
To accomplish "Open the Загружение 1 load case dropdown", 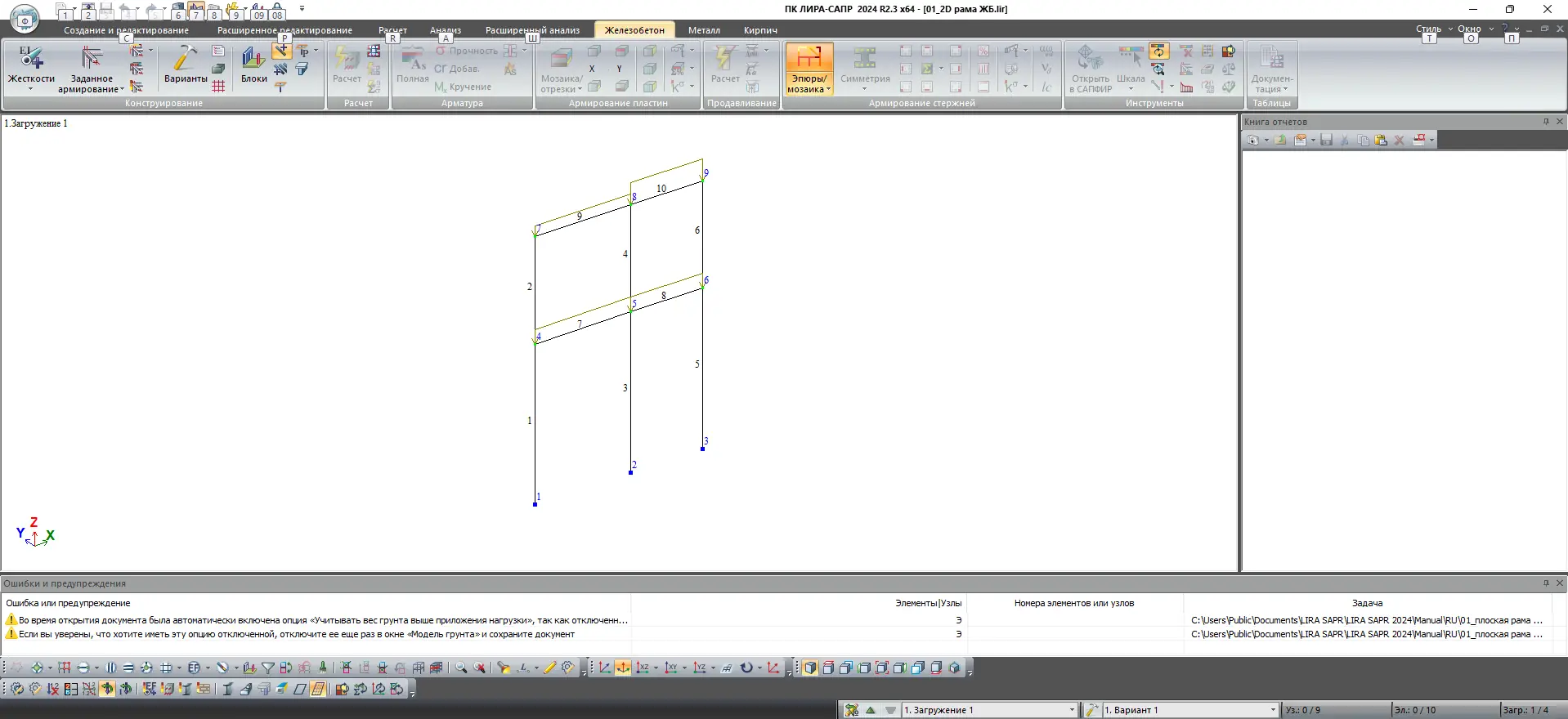I will pyautogui.click(x=989, y=710).
